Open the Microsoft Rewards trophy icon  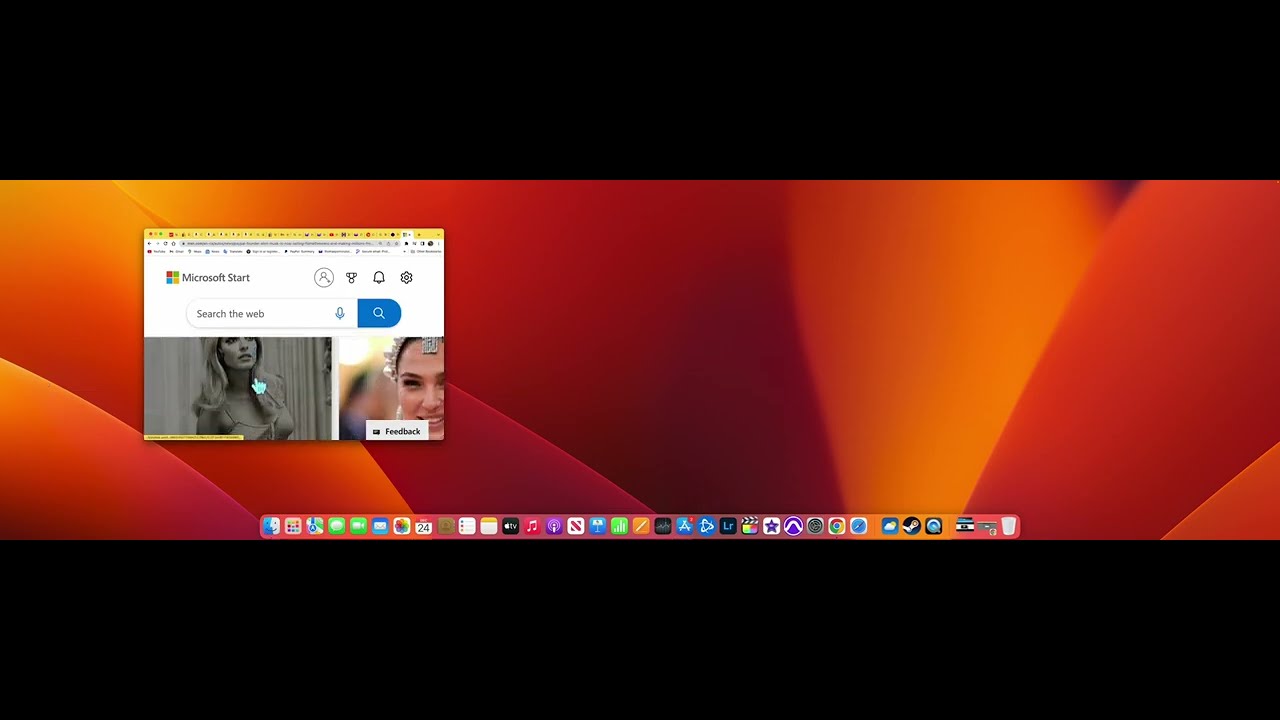pos(351,278)
